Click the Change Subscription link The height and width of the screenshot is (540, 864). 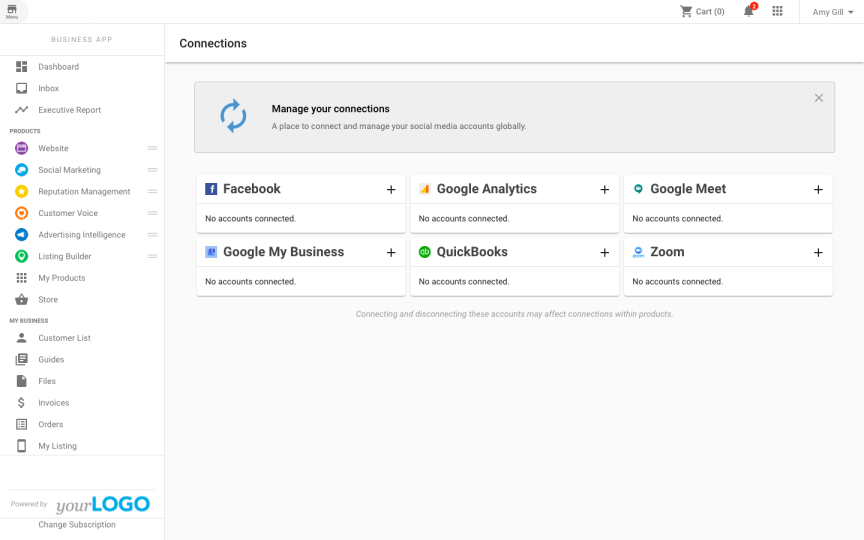pos(77,525)
